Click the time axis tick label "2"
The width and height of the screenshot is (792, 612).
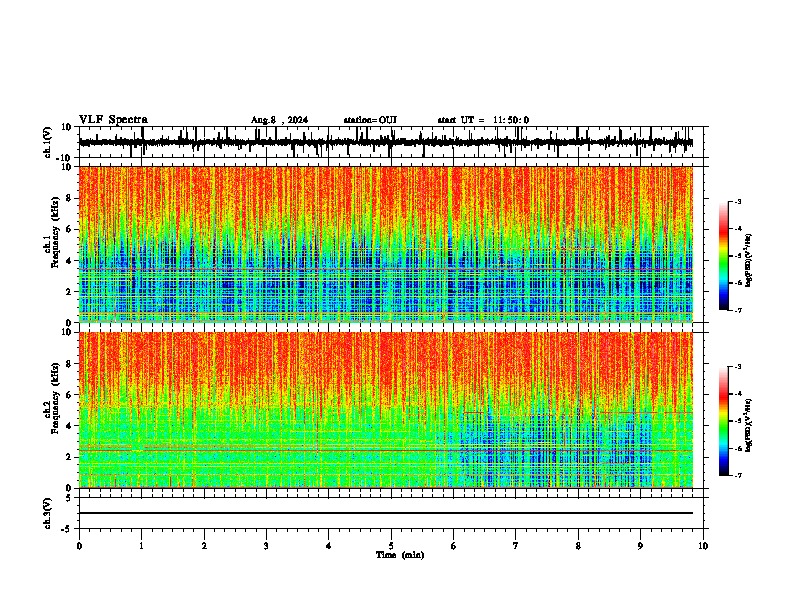204,546
